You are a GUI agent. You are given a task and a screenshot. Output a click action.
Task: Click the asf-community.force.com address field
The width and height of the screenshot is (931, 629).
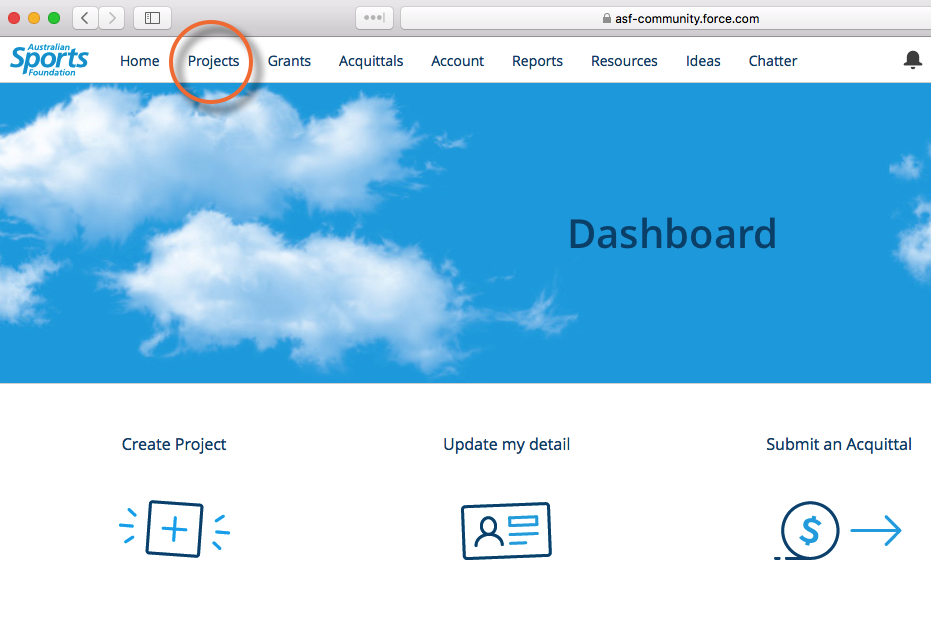click(x=666, y=18)
